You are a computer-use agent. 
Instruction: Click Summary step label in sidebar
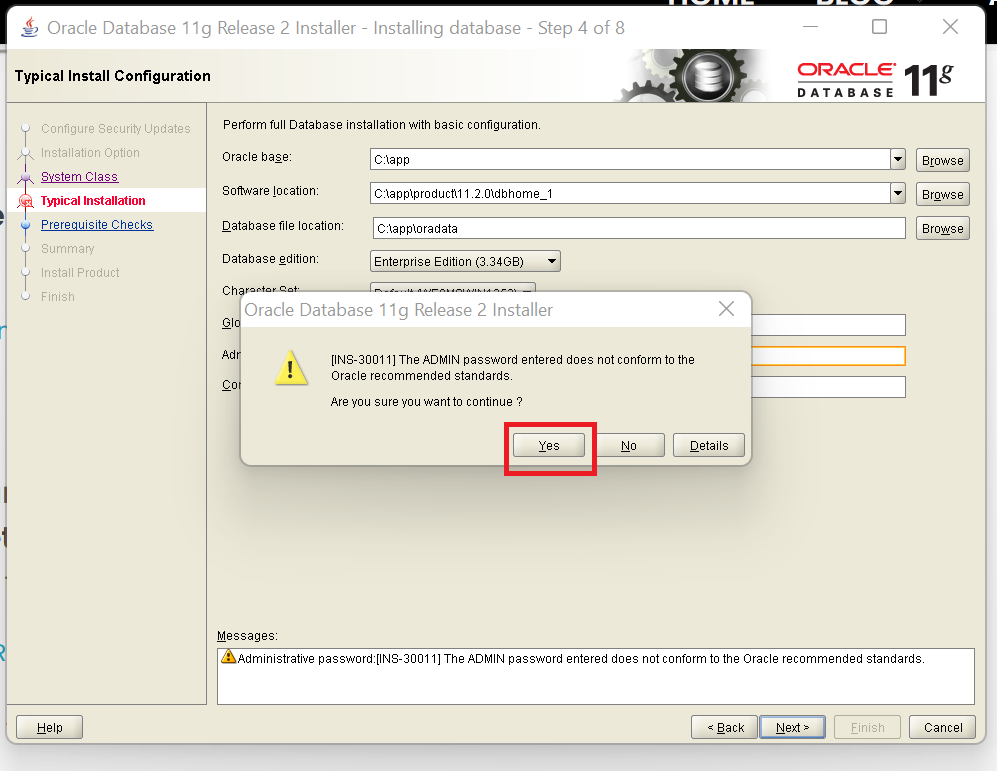(x=67, y=249)
